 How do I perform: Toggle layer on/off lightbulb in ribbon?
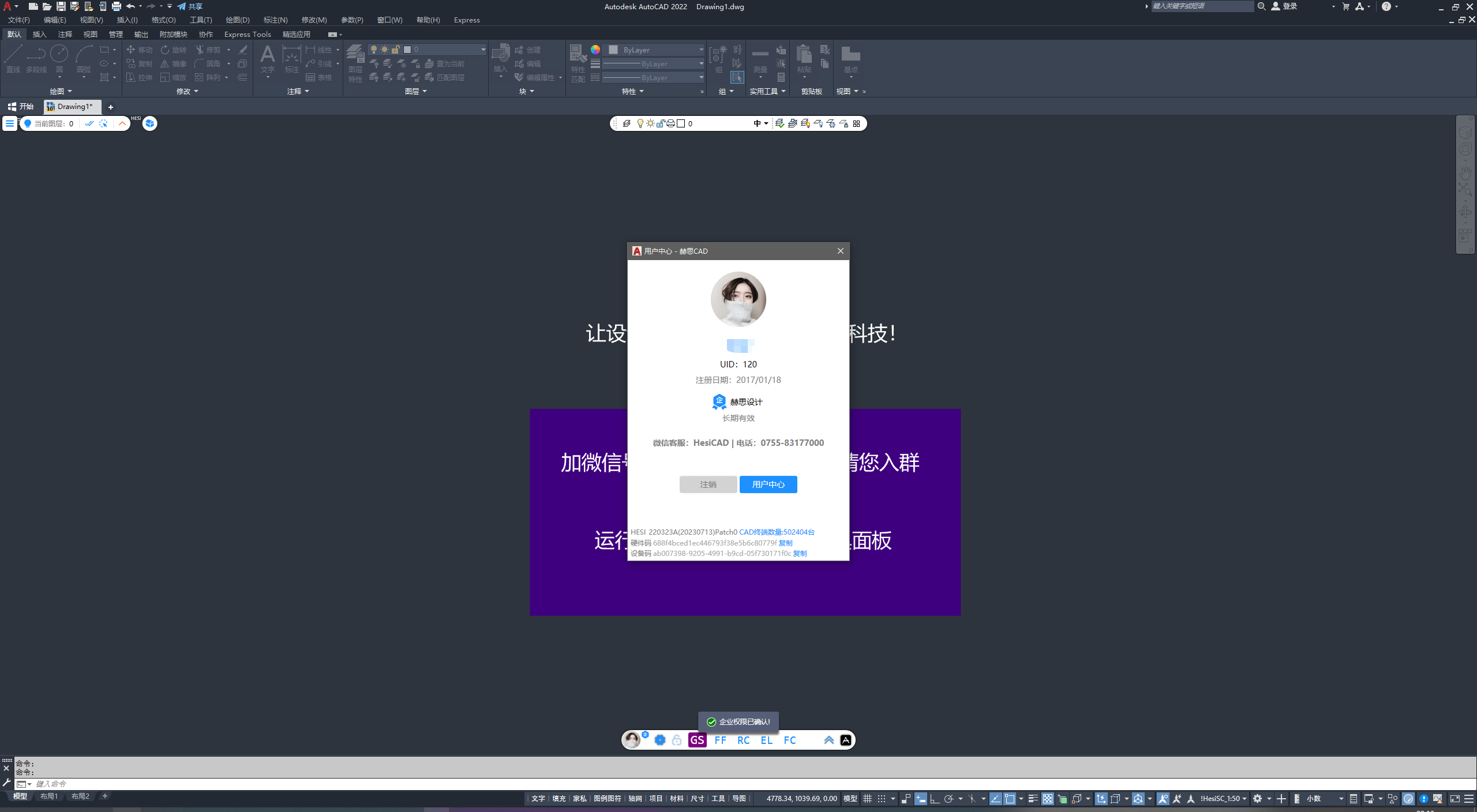click(373, 50)
